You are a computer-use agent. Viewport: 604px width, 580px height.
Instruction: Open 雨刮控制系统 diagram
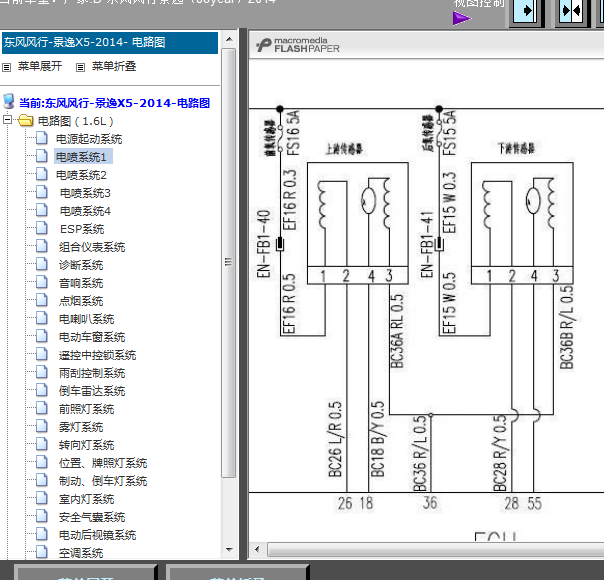[92, 373]
